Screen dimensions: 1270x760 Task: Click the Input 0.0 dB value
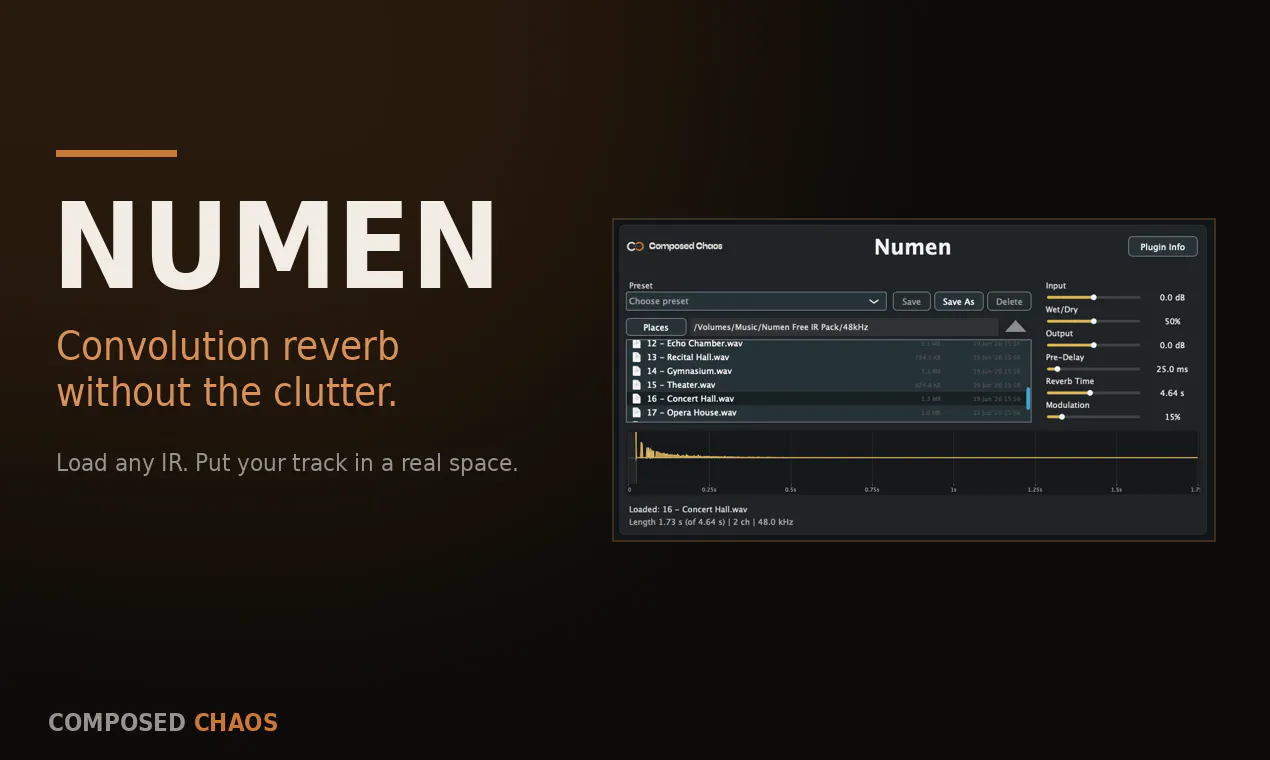[1172, 298]
